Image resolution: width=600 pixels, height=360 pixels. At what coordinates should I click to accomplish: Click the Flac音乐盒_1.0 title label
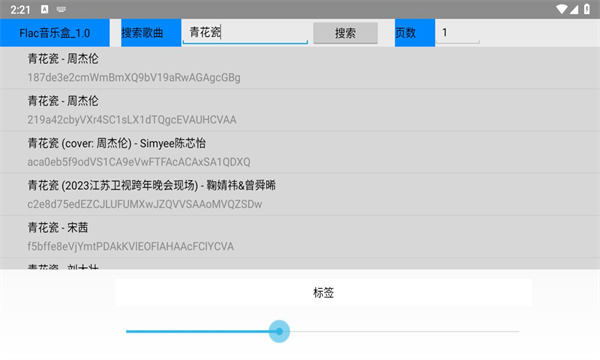pyautogui.click(x=55, y=33)
